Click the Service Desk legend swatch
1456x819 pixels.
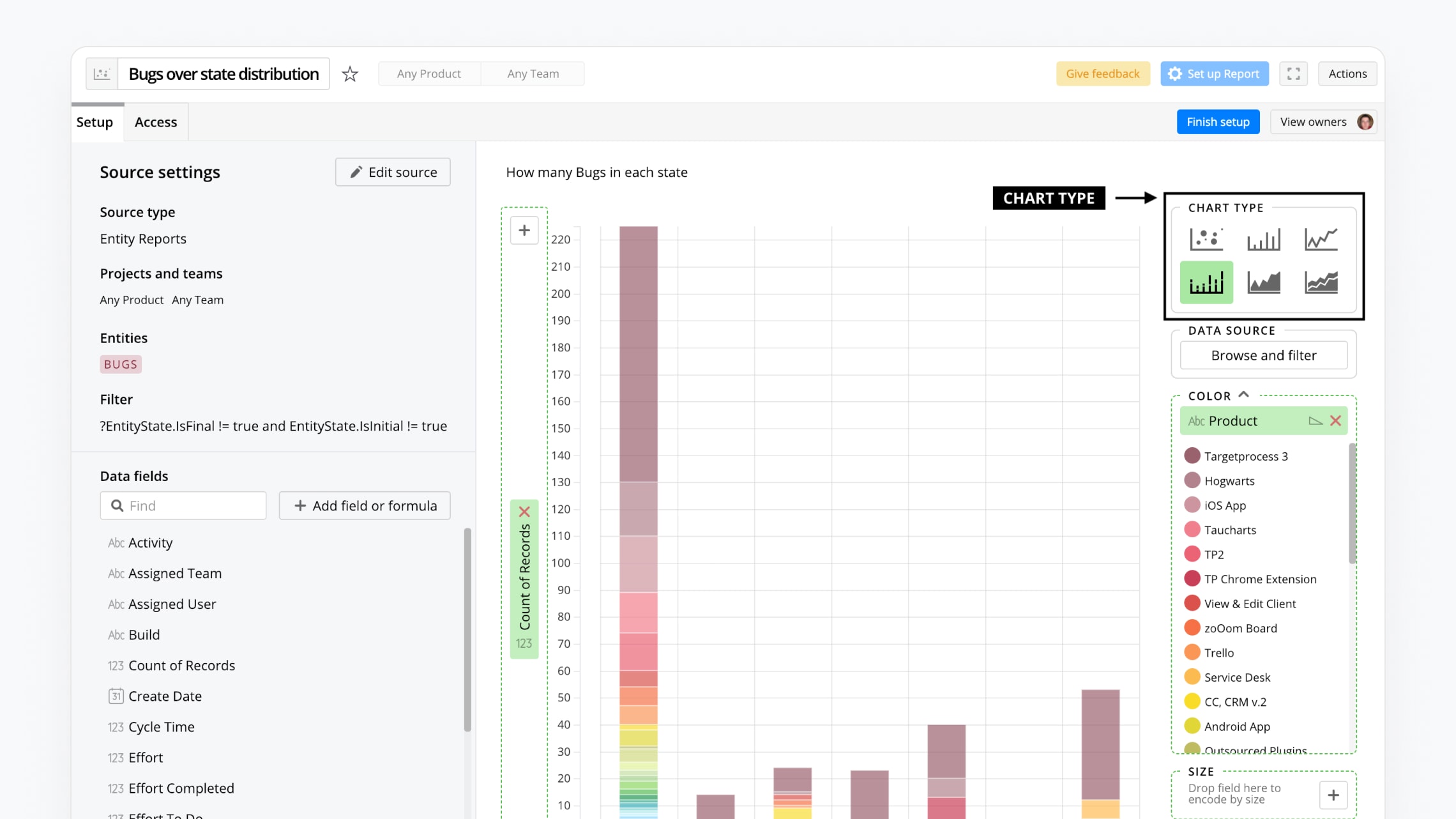1192,677
